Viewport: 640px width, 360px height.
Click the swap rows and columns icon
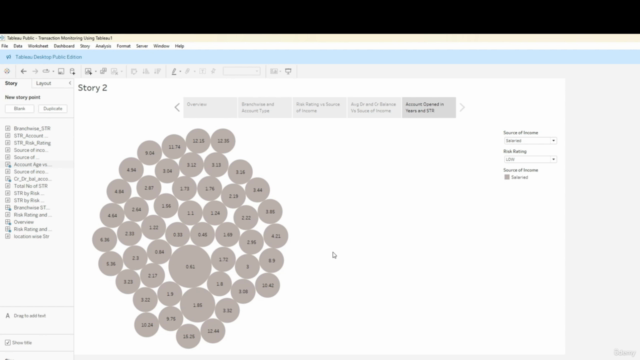pos(134,71)
